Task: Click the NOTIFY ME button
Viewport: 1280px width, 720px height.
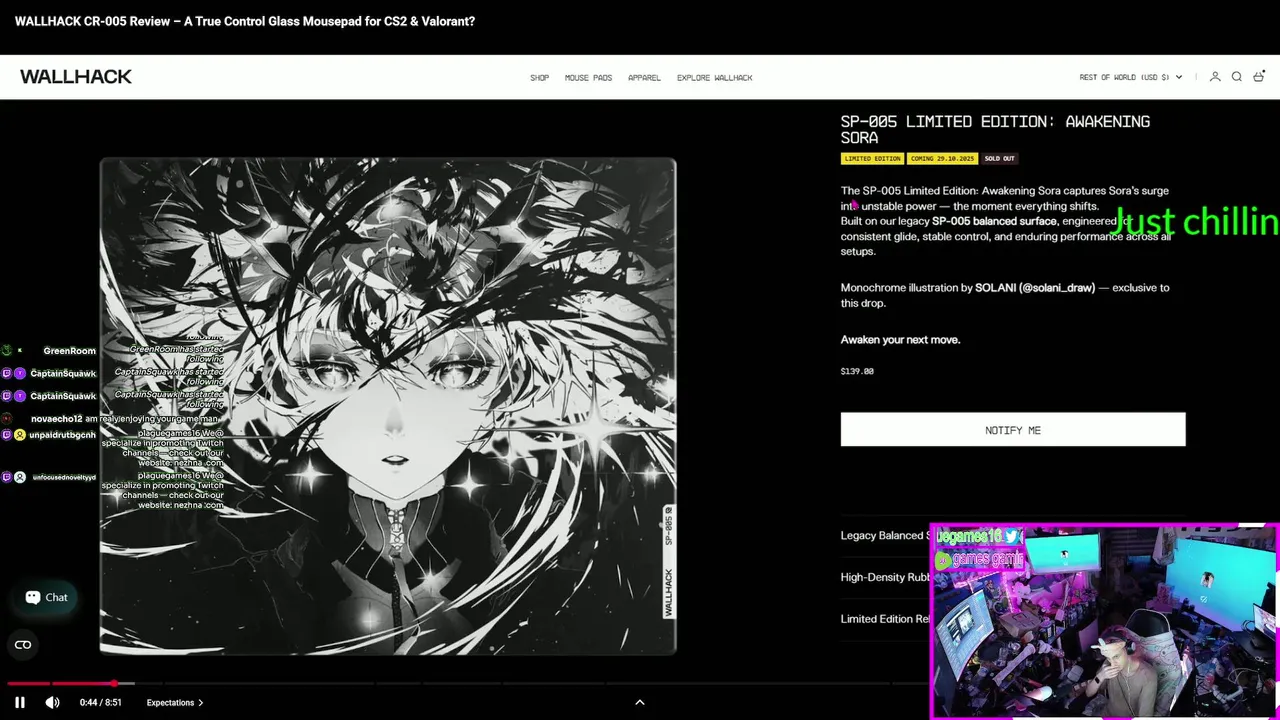Action: click(x=1013, y=430)
